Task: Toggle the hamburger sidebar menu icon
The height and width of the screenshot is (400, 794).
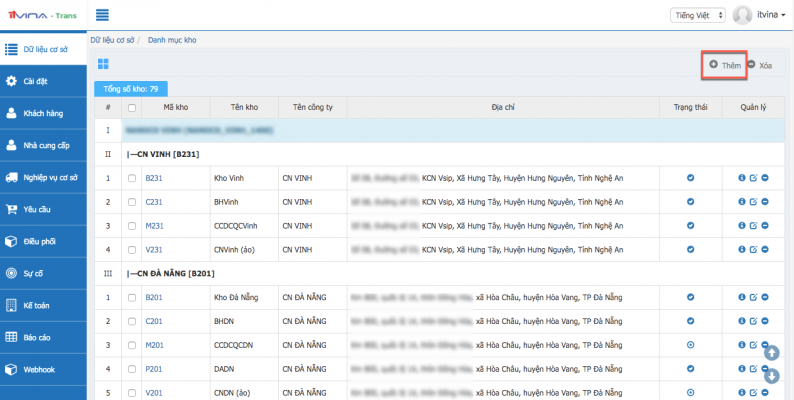Action: (x=102, y=15)
